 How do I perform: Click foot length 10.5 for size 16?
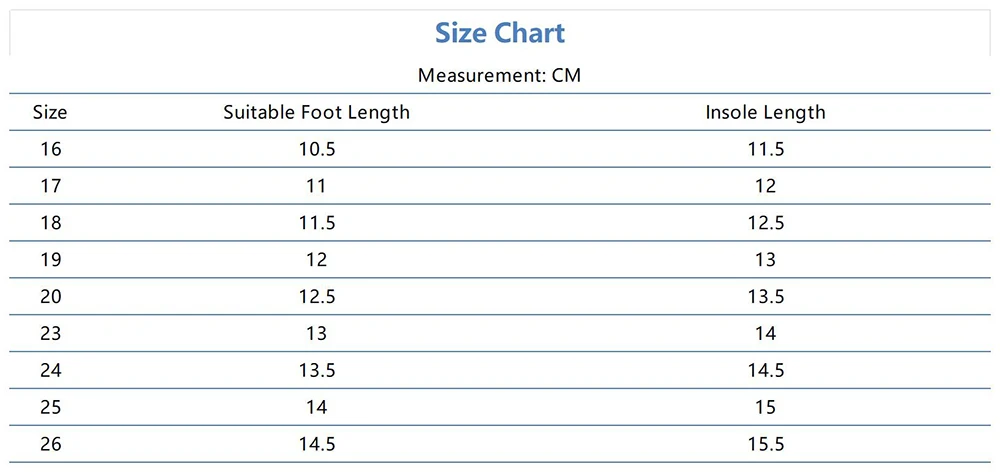316,149
